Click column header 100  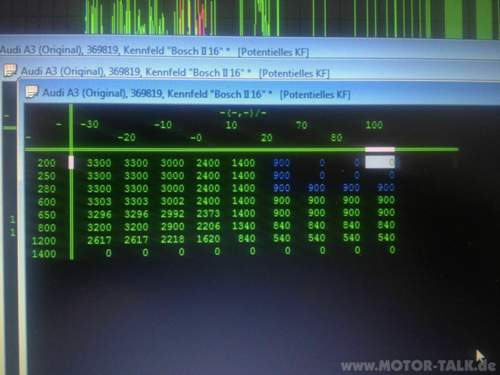click(x=374, y=125)
